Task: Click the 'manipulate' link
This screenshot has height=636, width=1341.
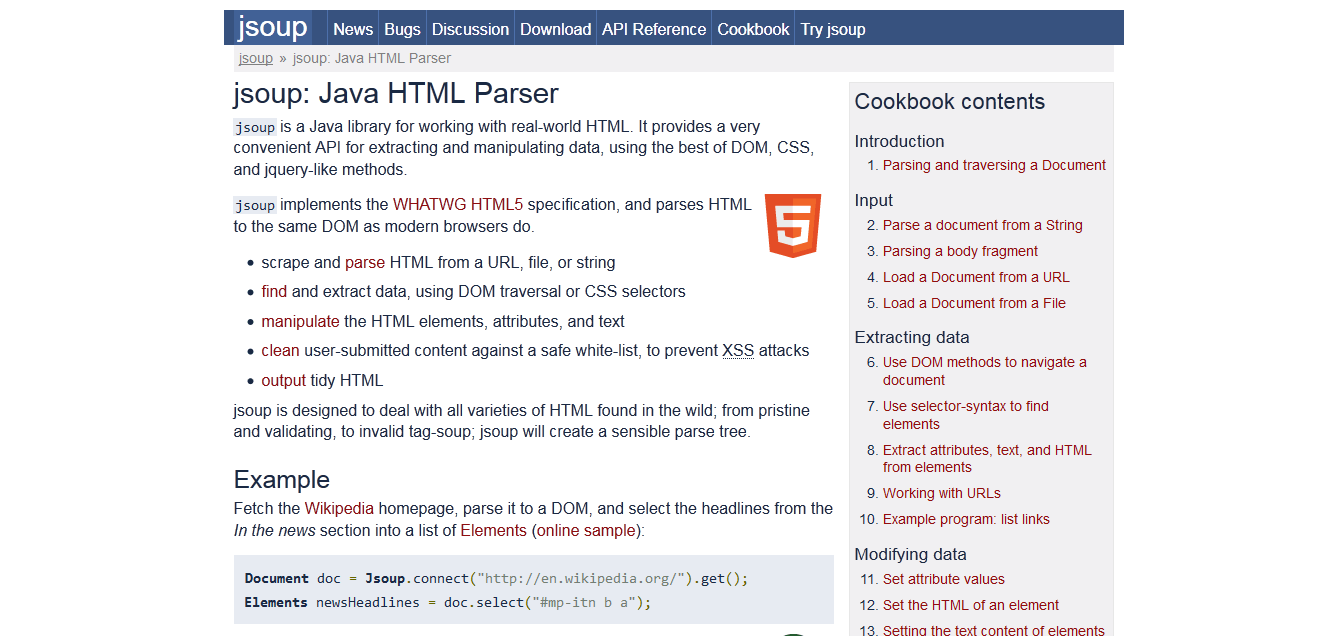Action: coord(301,322)
